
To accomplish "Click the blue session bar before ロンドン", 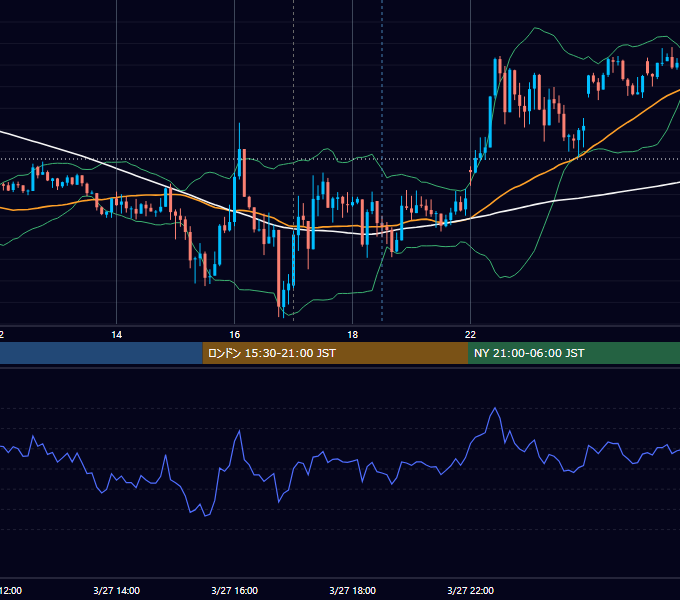I will [101, 353].
